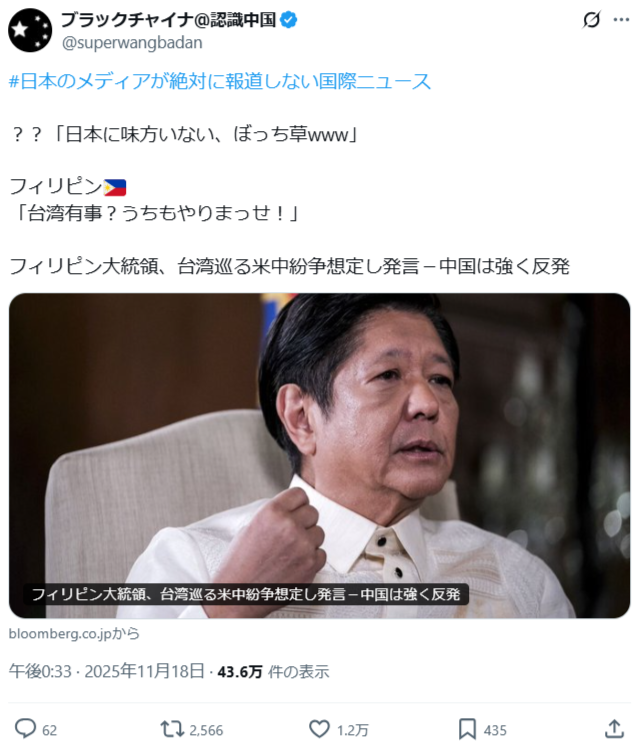Open the @superwangbadan handle link

click(x=132, y=43)
